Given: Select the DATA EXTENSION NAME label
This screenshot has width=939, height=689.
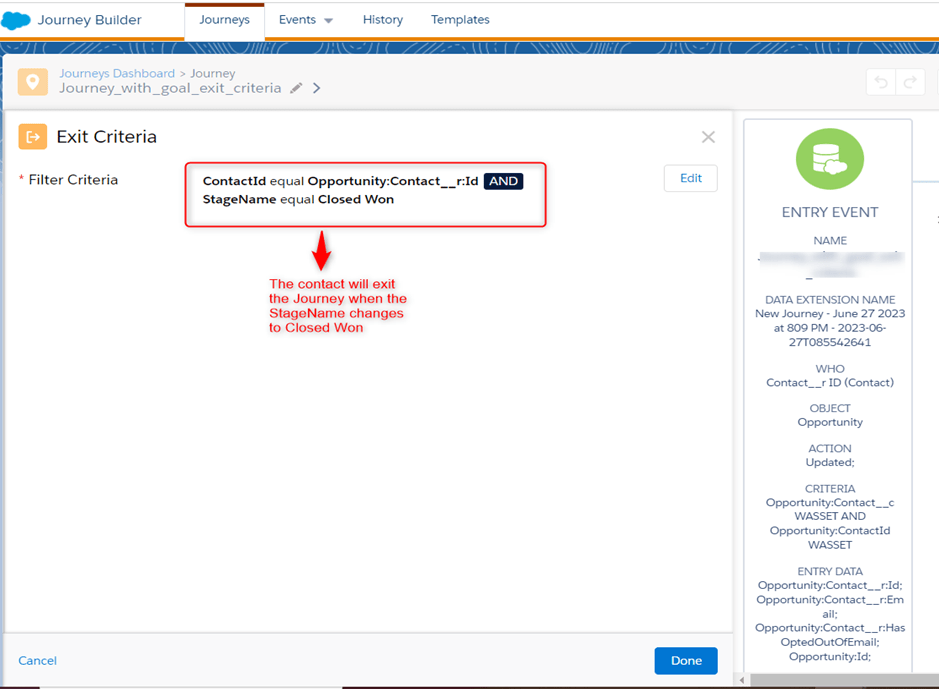Looking at the screenshot, I should coord(830,300).
